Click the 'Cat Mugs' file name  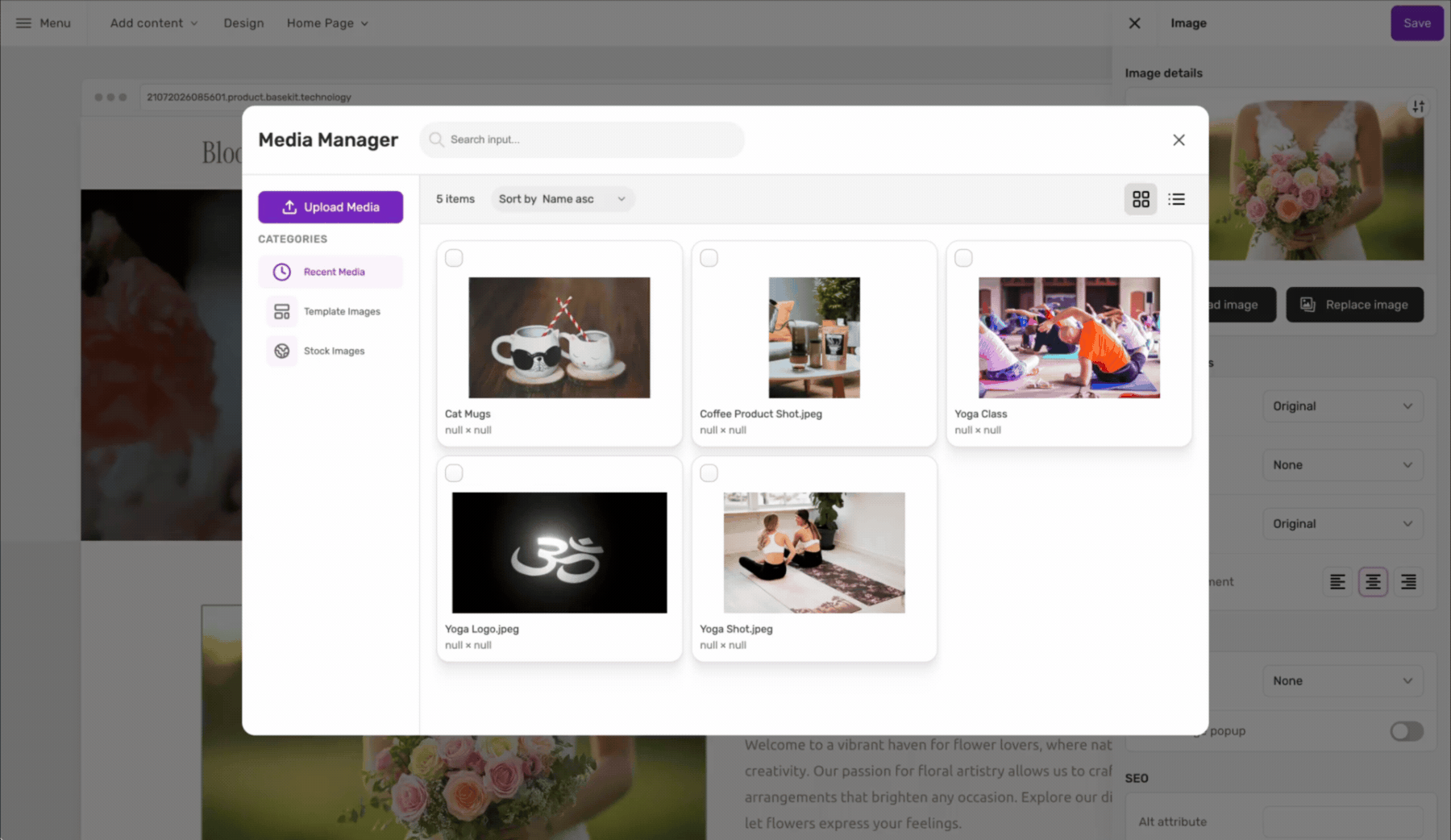click(x=468, y=414)
